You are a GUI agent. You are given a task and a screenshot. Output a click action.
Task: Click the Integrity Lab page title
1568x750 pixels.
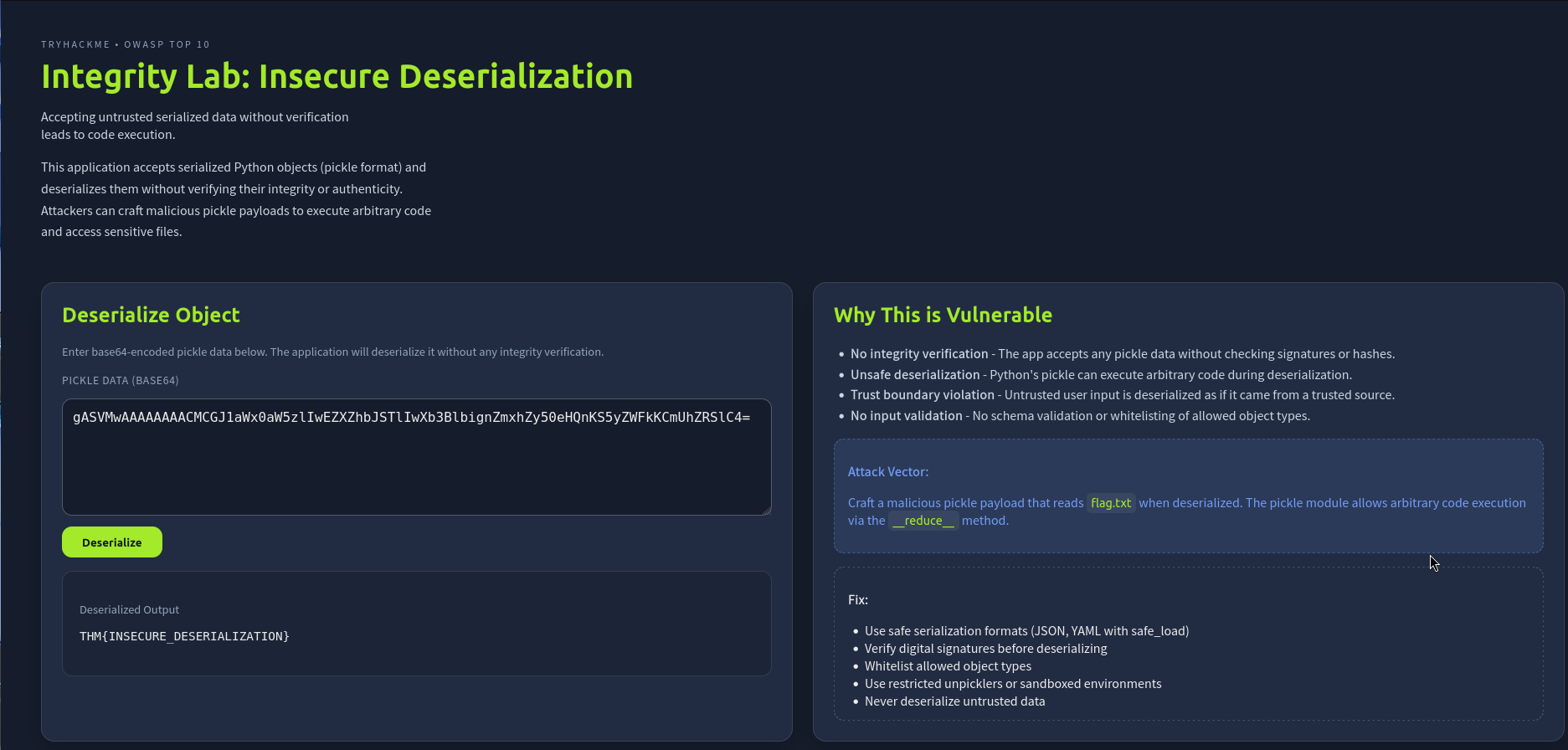[337, 76]
